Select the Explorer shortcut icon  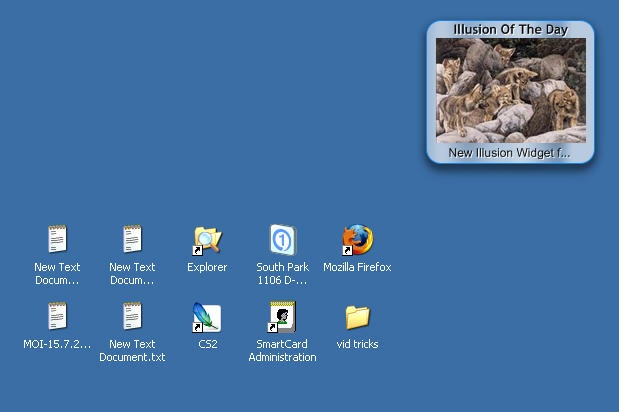207,240
